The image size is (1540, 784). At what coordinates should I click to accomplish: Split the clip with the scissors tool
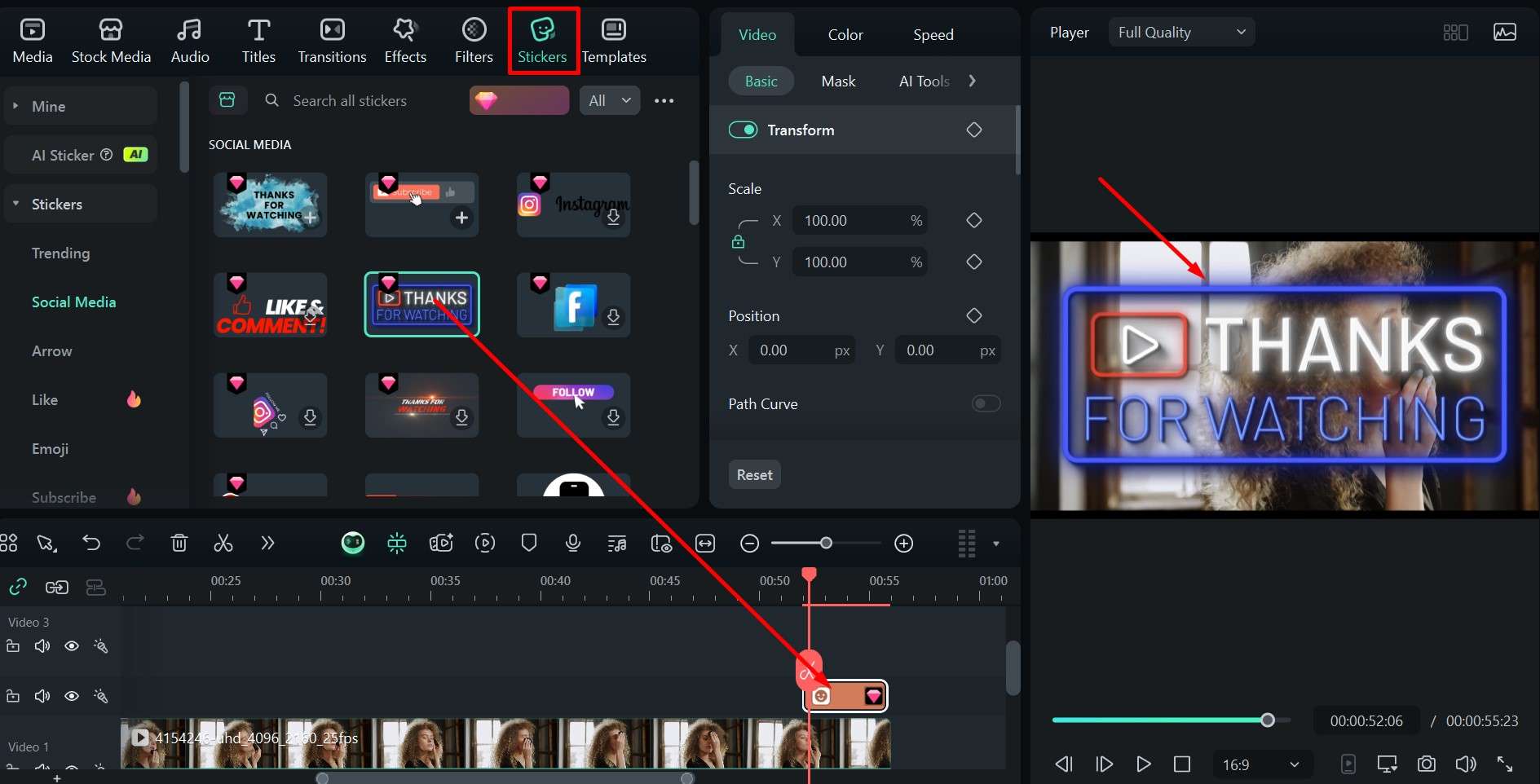coord(223,543)
